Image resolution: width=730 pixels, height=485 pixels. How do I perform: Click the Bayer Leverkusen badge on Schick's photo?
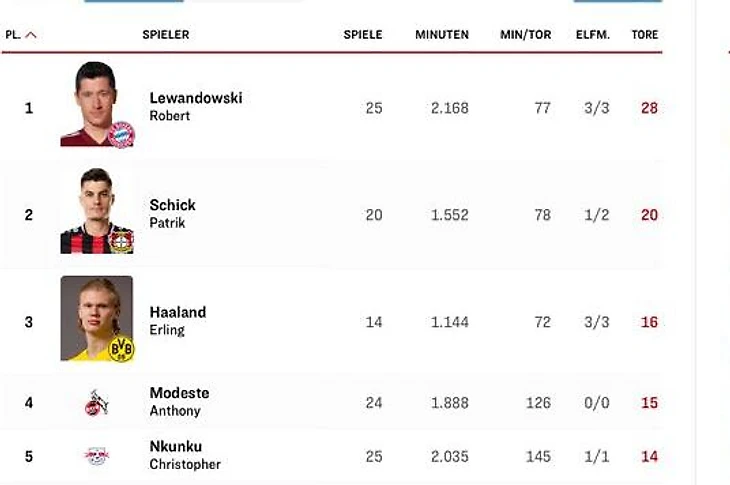point(121,241)
